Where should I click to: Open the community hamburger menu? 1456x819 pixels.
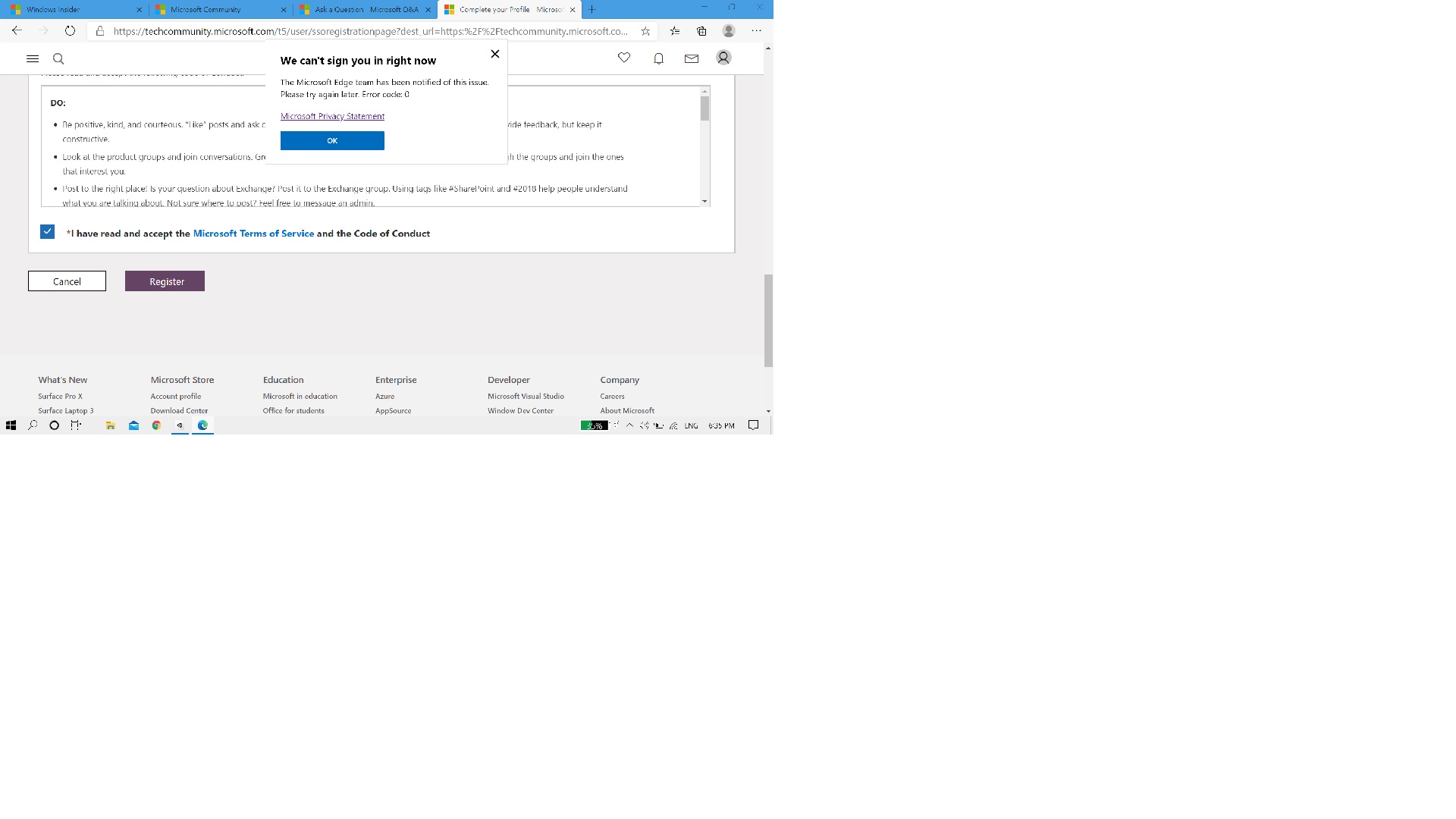point(33,58)
